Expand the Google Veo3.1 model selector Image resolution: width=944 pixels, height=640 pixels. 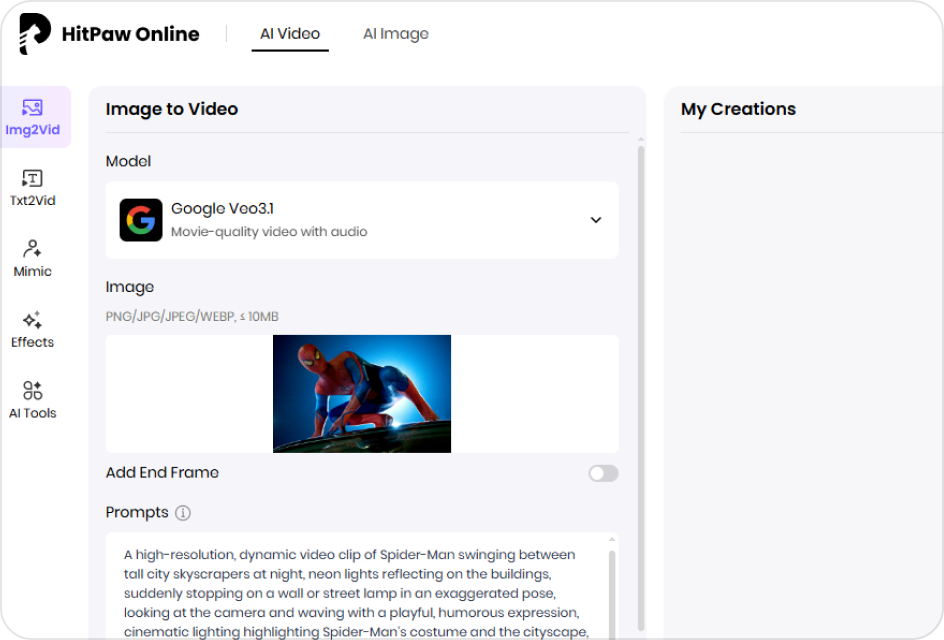(362, 220)
